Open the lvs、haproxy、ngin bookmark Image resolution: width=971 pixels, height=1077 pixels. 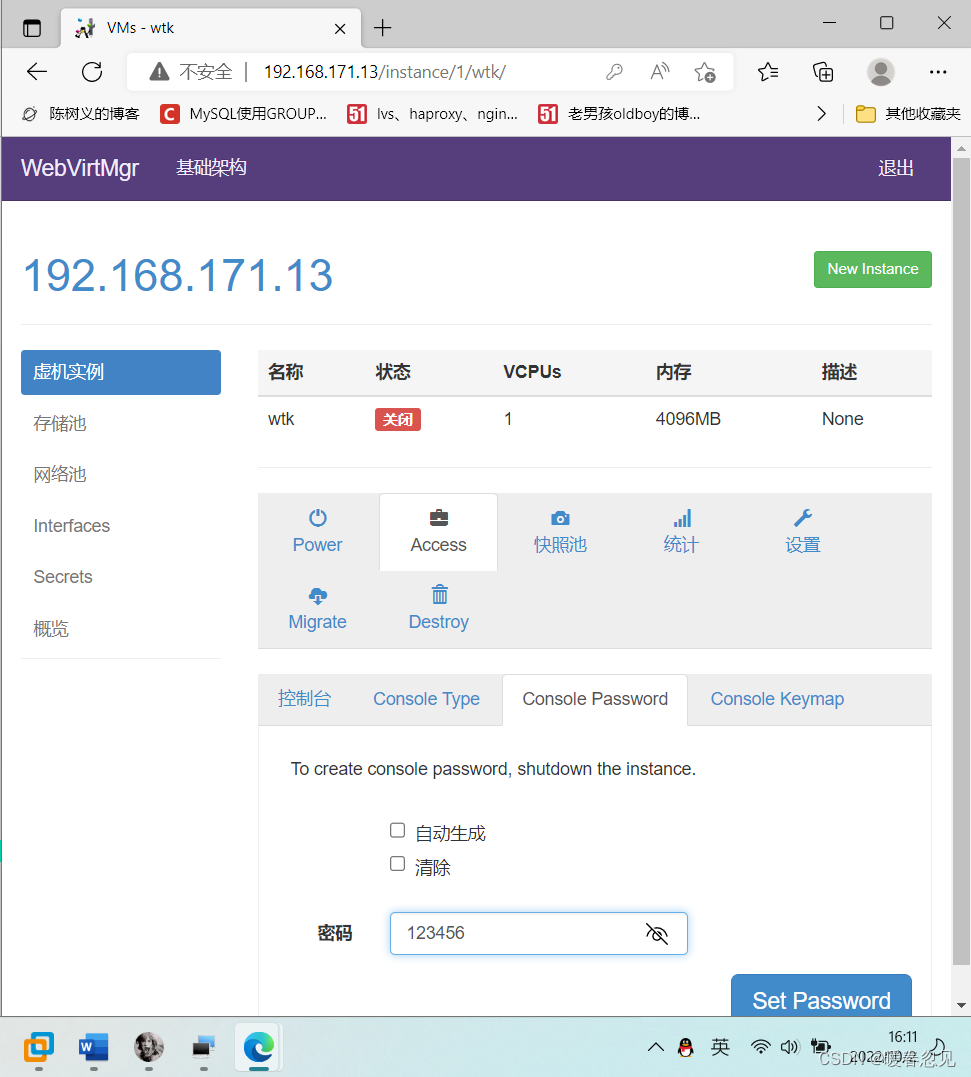(433, 113)
